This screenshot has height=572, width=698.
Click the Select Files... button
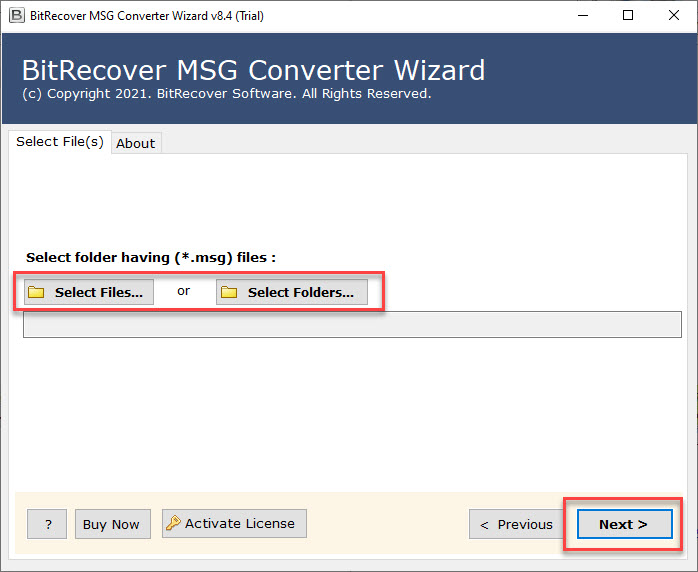(89, 292)
